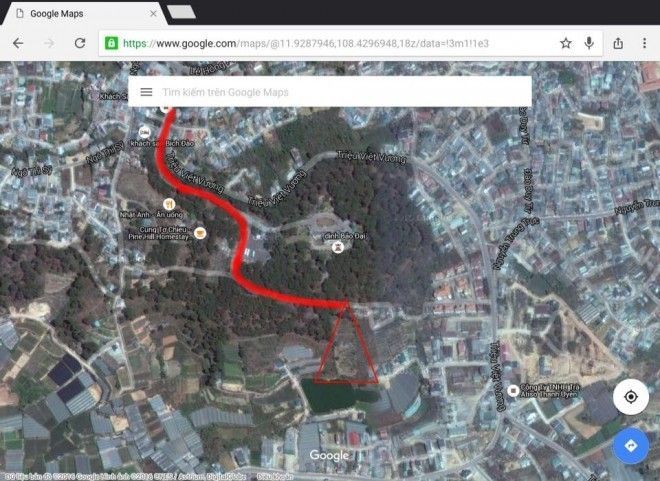Open directions with the blue arrow button

[x=630, y=444]
